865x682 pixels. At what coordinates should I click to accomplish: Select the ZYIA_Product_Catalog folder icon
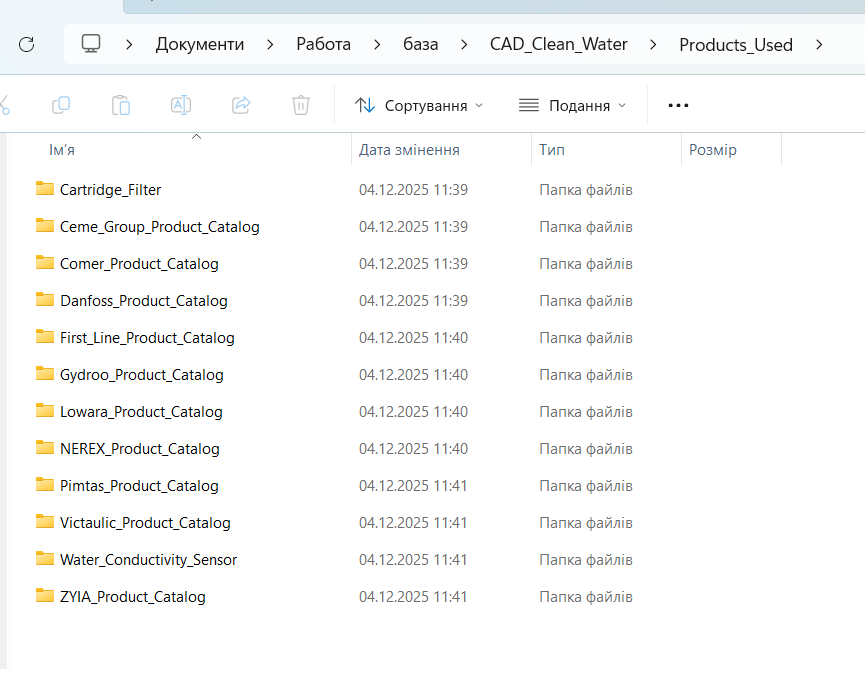[x=45, y=595]
